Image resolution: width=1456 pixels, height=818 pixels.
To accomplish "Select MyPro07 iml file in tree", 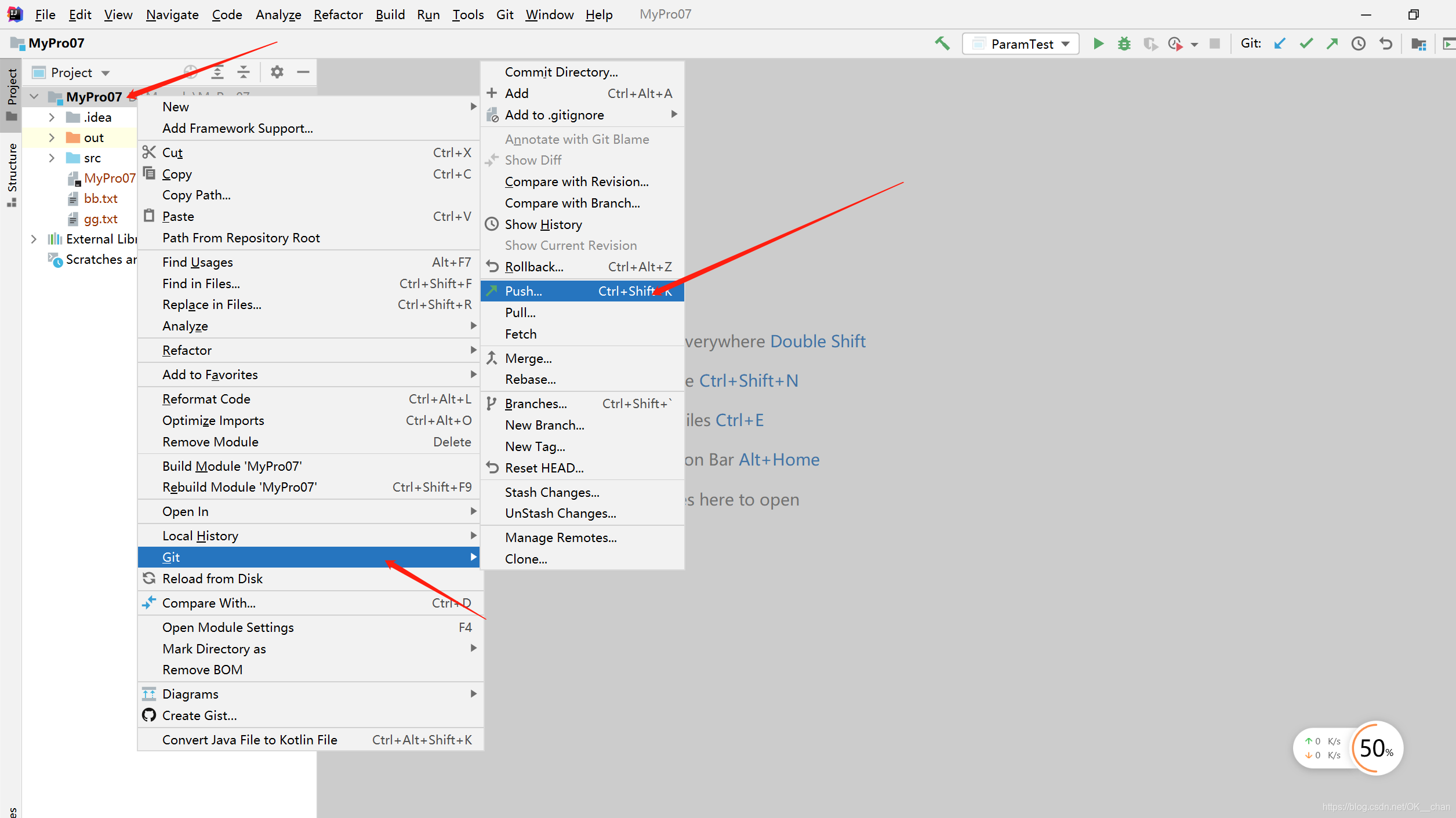I will coord(102,178).
